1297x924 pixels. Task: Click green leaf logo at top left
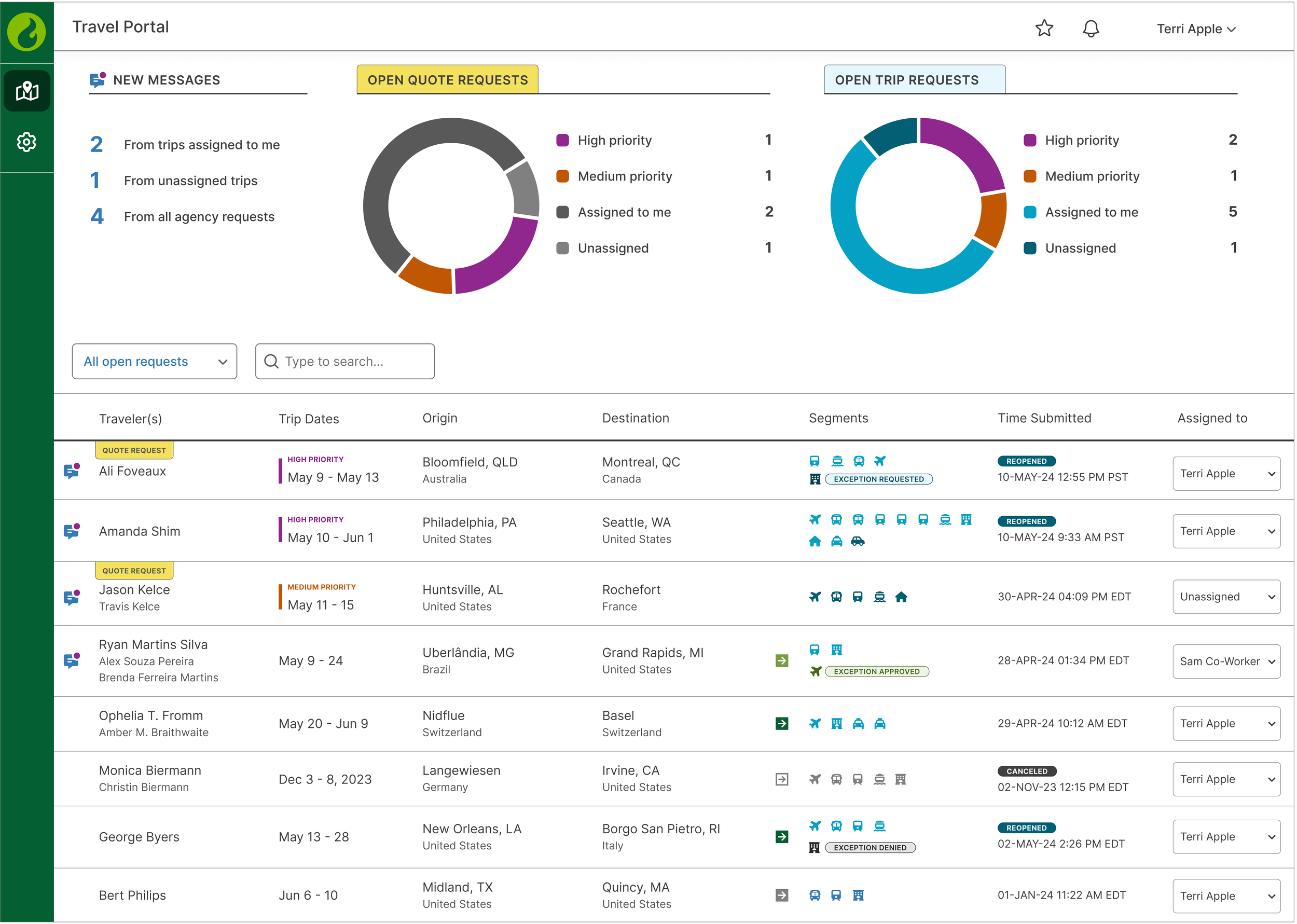[26, 31]
